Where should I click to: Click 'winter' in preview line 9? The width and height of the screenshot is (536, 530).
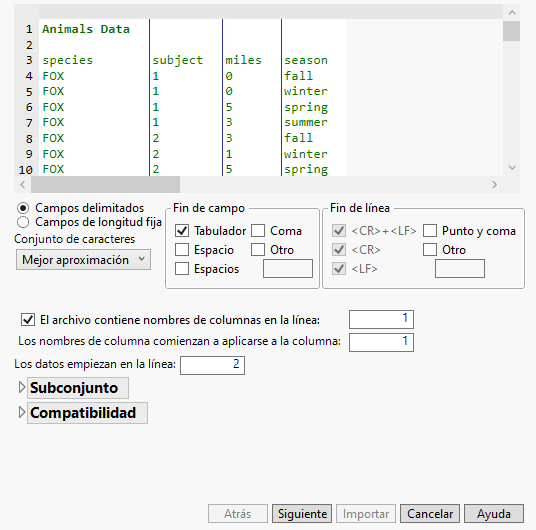click(x=306, y=154)
